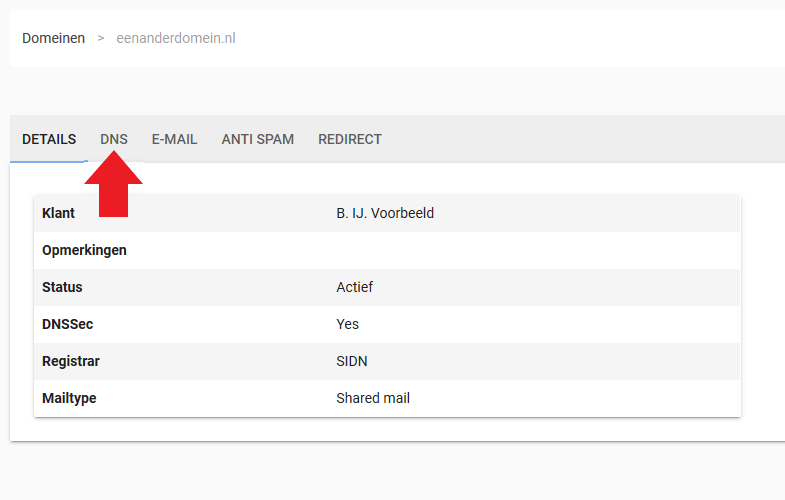The height and width of the screenshot is (500, 785).
Task: Click the customer name B. IJ. Voorbeeld
Action: [385, 213]
